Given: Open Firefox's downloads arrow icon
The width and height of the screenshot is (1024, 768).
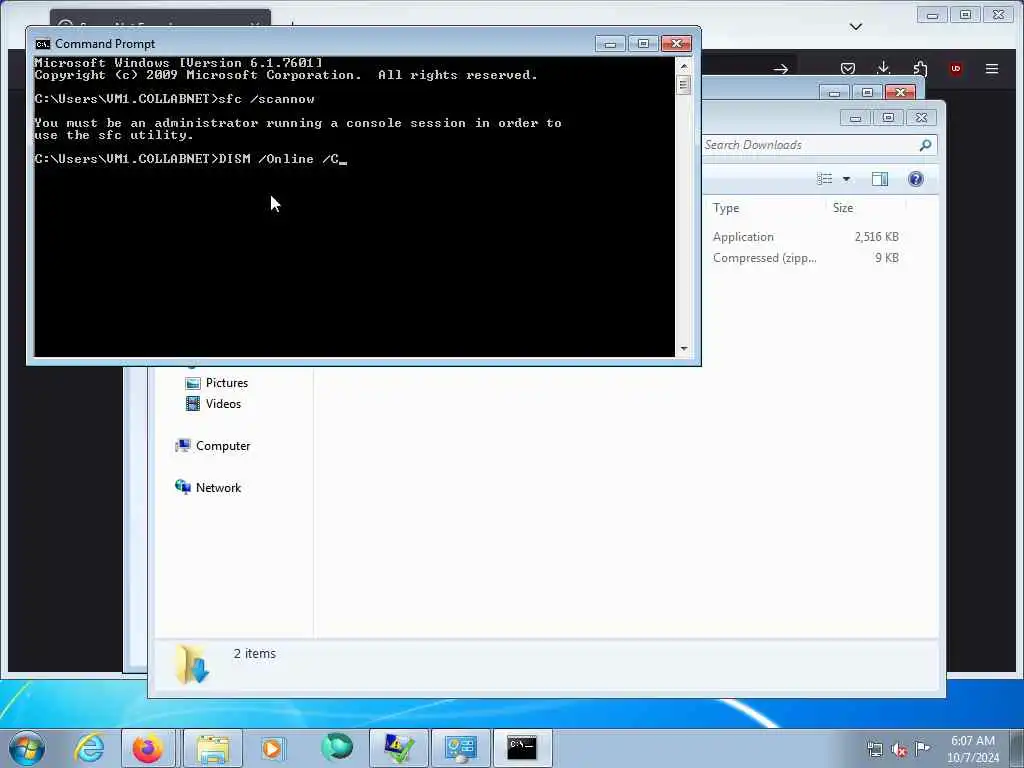Looking at the screenshot, I should pyautogui.click(x=884, y=68).
